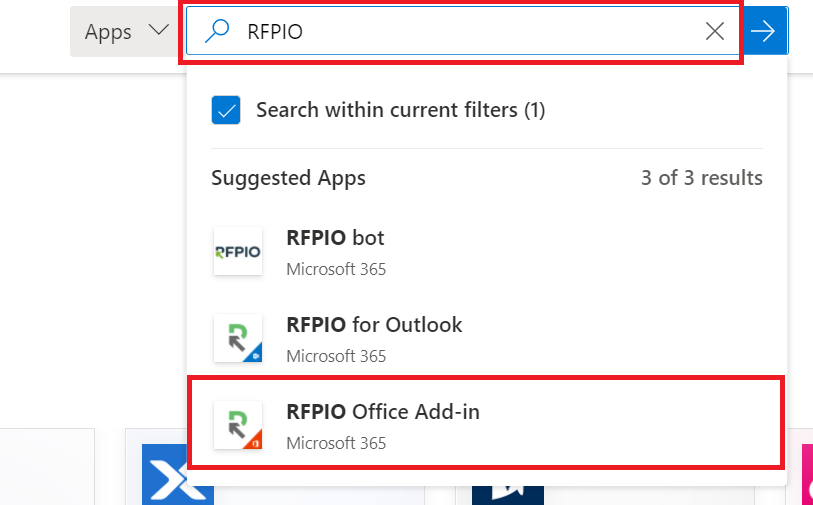
Task: Click the magnifying glass search icon
Action: (217, 31)
